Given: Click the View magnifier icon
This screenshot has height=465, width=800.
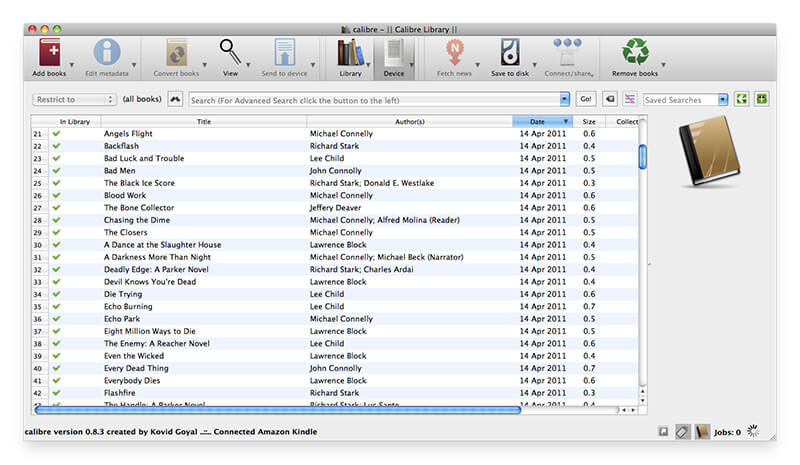Looking at the screenshot, I should (230, 52).
